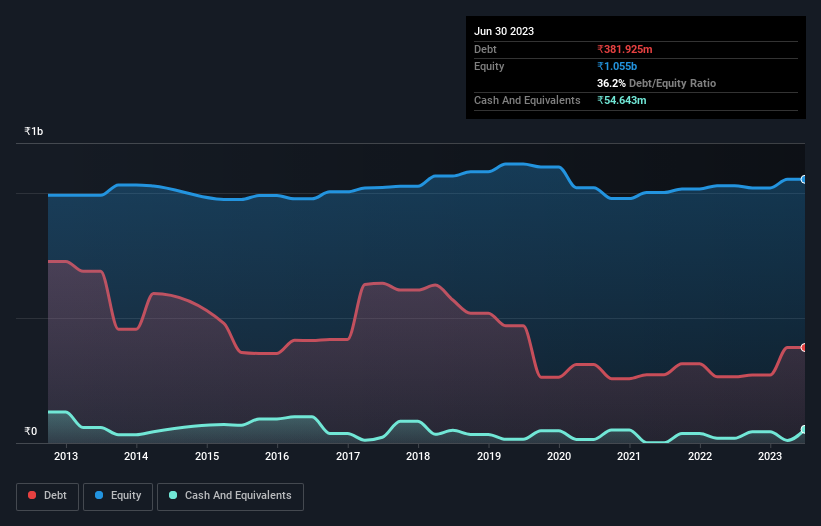Click the Equity row label in tooltip

pyautogui.click(x=489, y=66)
